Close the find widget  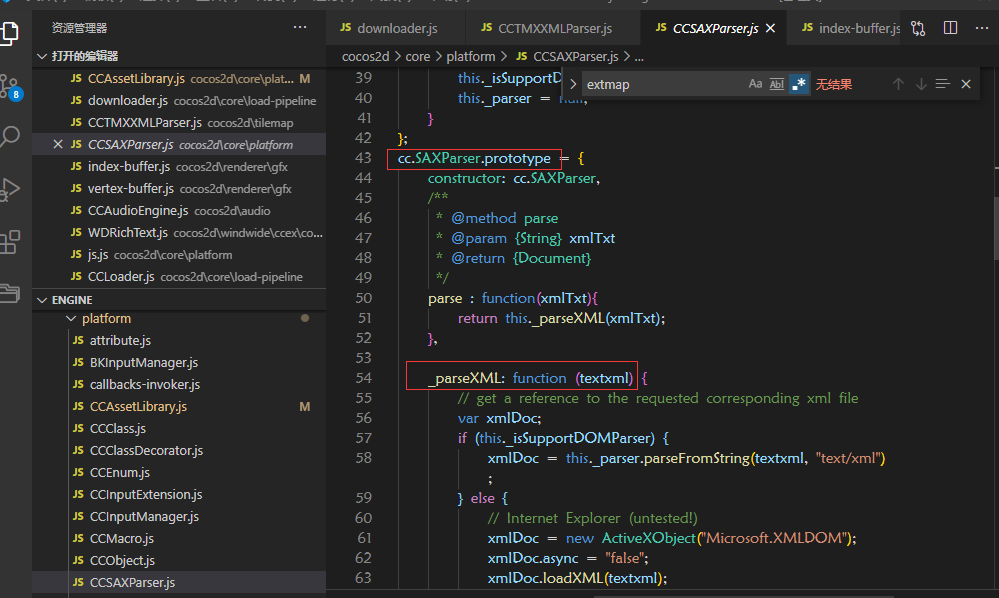966,84
